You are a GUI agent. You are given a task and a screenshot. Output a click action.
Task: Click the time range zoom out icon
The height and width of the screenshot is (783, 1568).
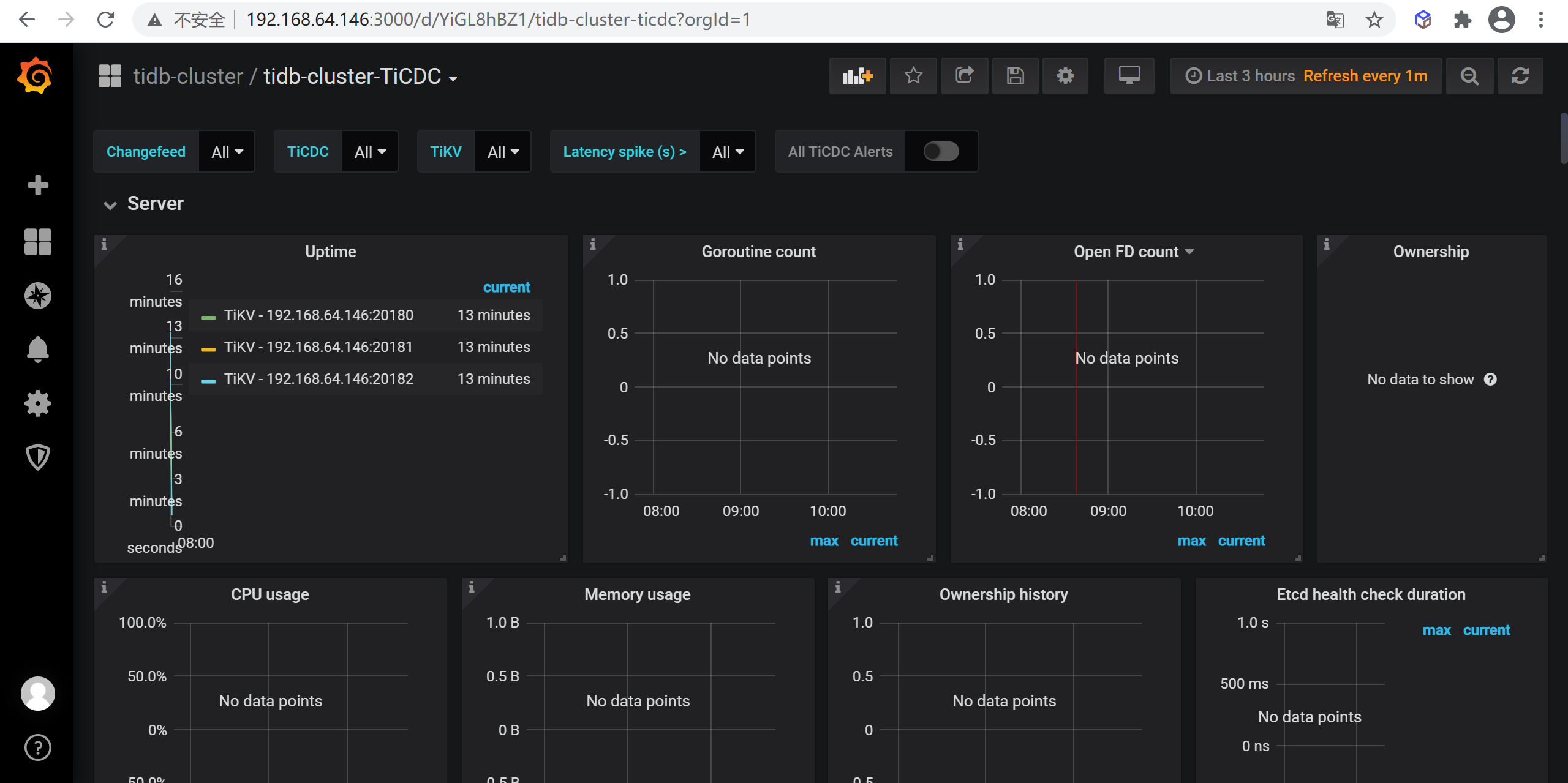coord(1469,76)
